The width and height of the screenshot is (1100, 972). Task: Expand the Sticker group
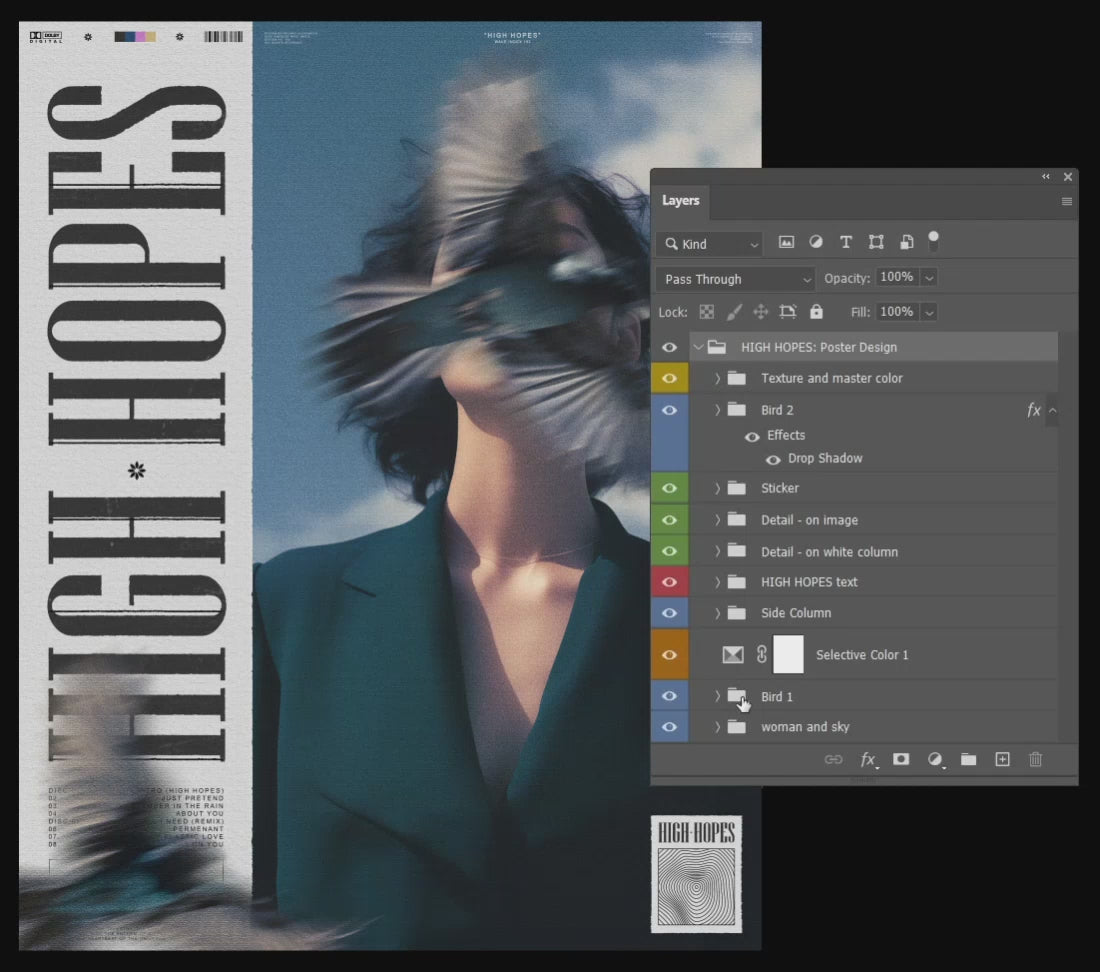(x=717, y=488)
